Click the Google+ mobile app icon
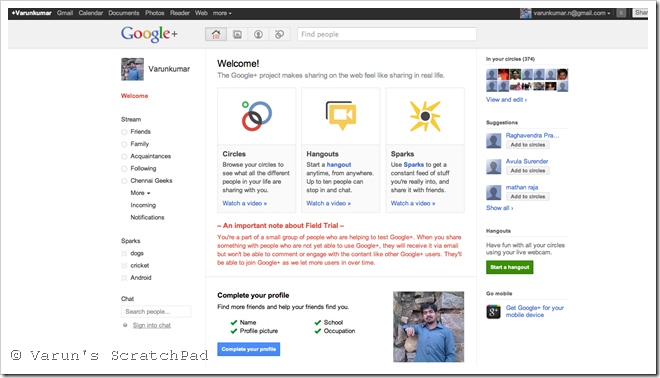 [x=493, y=311]
